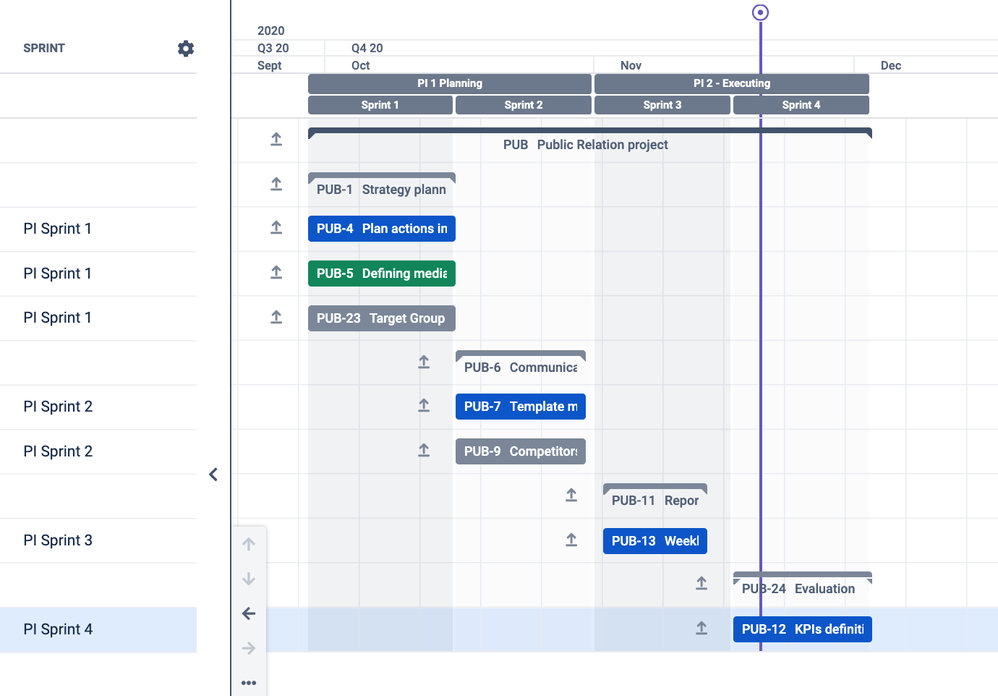Click outdent icon beside PUB-6 bar
The height and width of the screenshot is (696, 998).
424,362
